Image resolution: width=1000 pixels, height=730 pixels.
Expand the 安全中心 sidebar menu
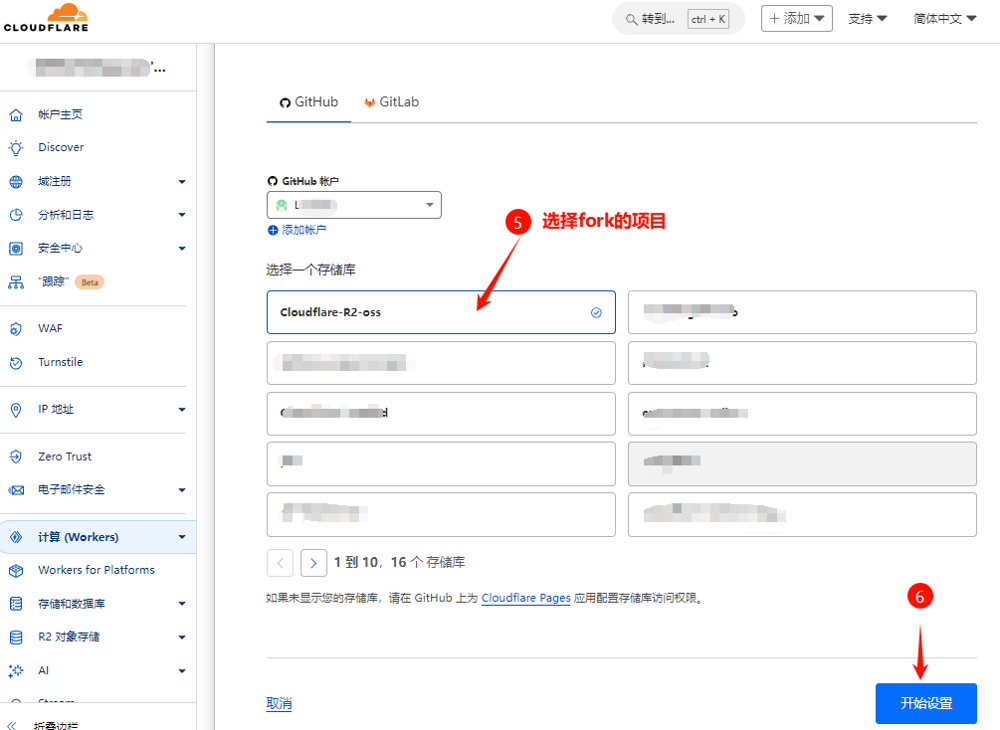click(181, 248)
